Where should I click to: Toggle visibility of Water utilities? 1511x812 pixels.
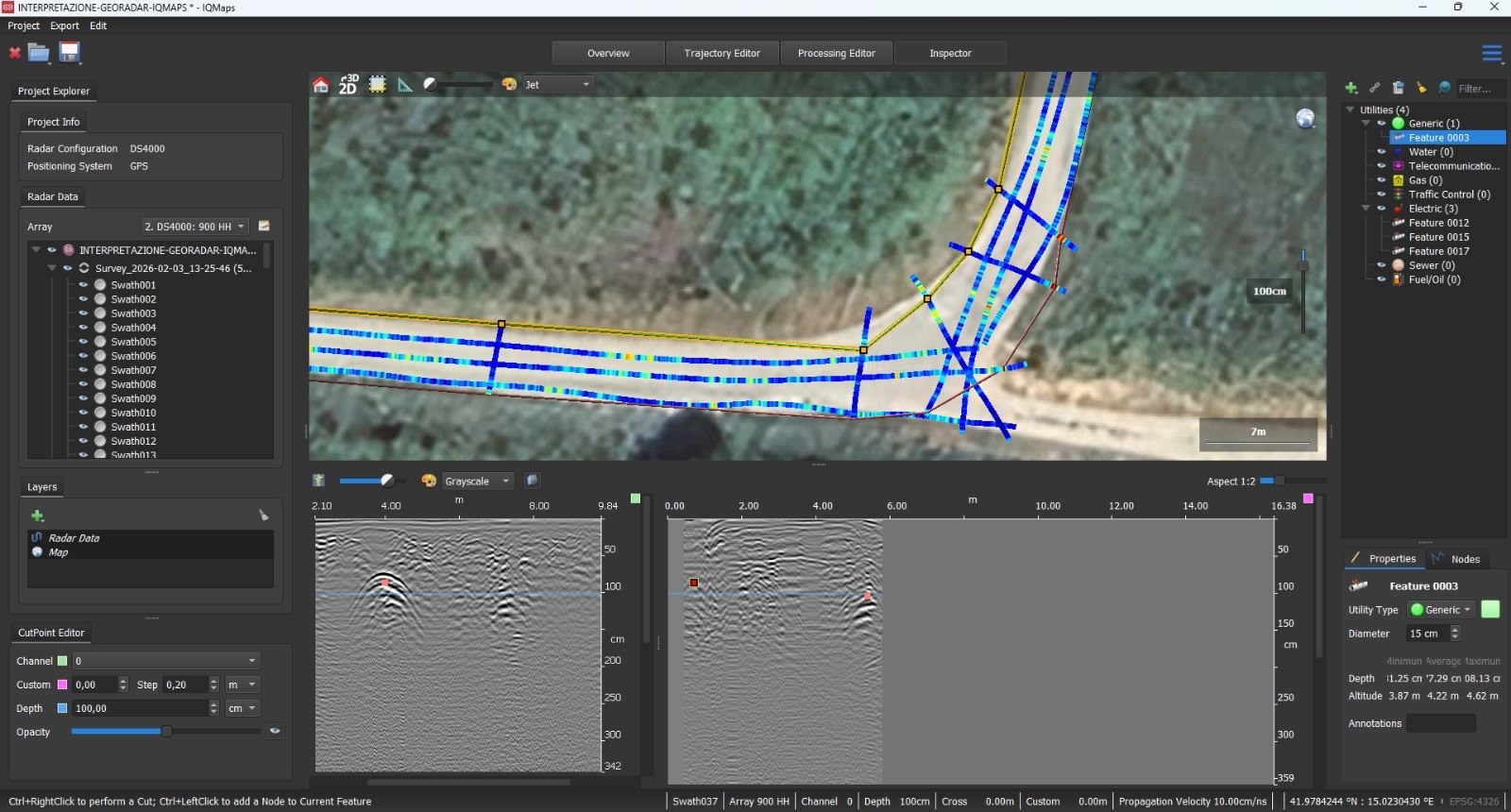pyautogui.click(x=1382, y=151)
